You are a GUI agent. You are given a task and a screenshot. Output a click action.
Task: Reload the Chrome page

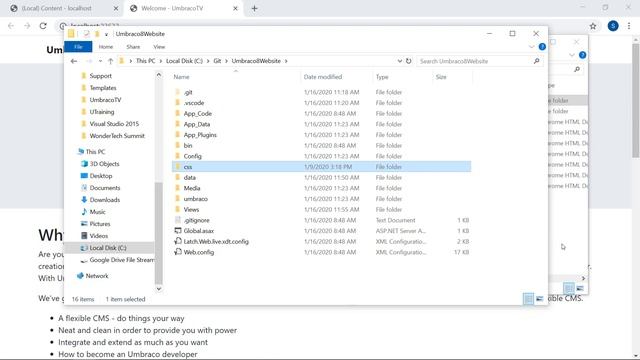(43, 26)
